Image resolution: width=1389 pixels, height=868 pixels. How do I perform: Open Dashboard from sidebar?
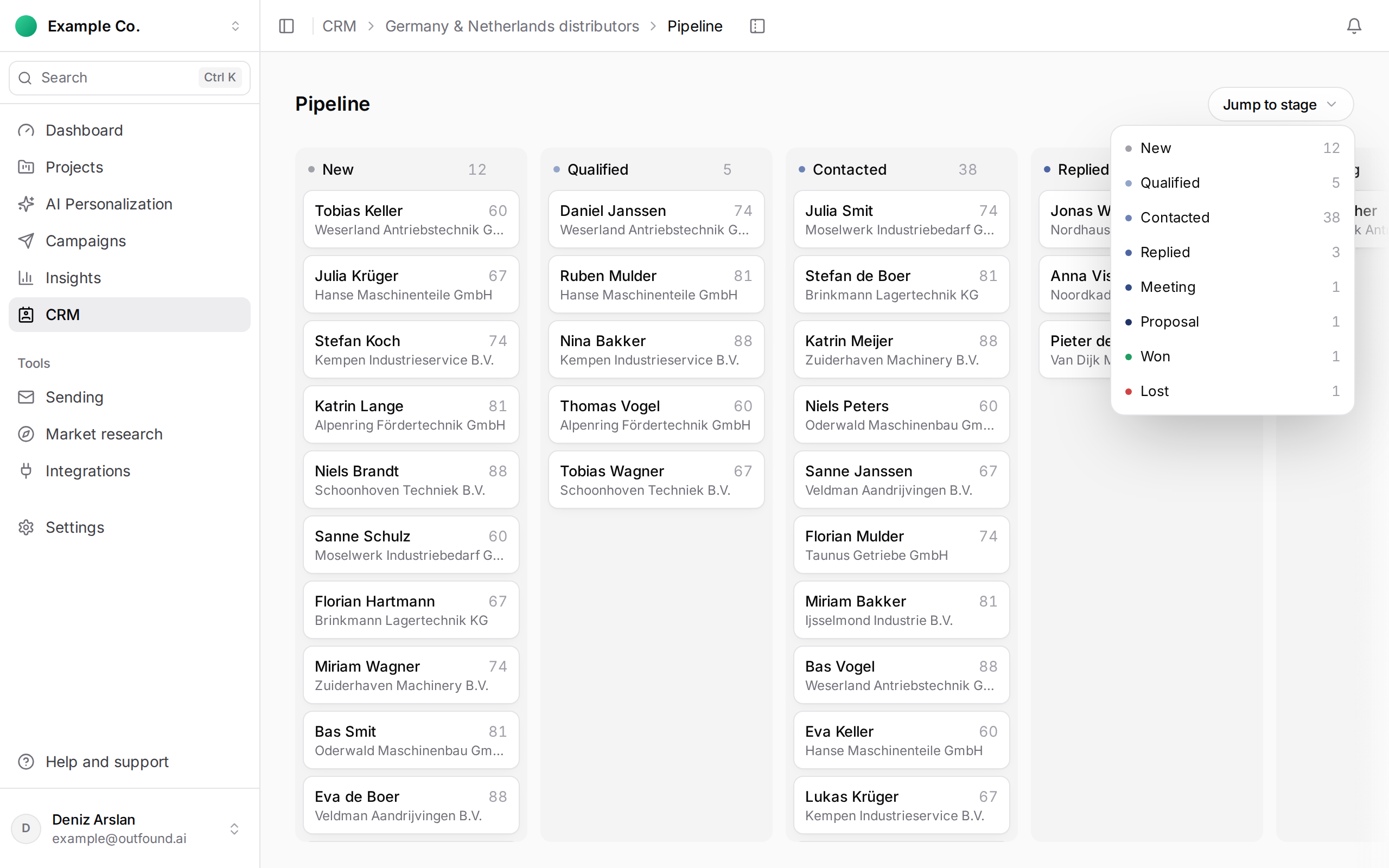pyautogui.click(x=130, y=130)
